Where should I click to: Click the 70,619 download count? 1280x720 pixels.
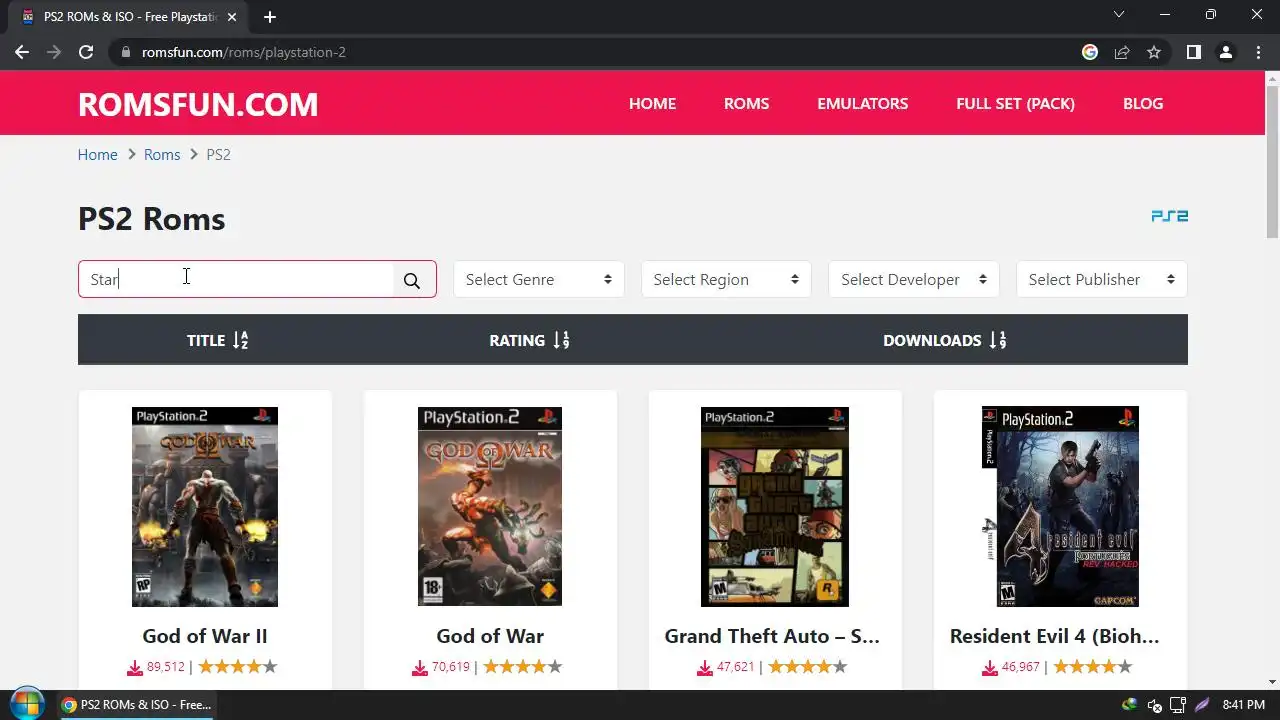(x=451, y=667)
